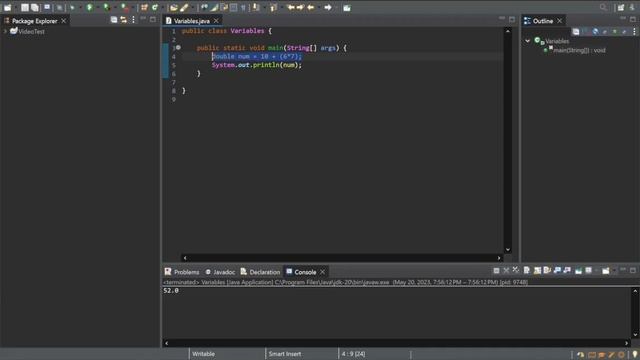Click the Writable status bar entry
Viewport: 640px width, 360px height.
tap(203, 354)
